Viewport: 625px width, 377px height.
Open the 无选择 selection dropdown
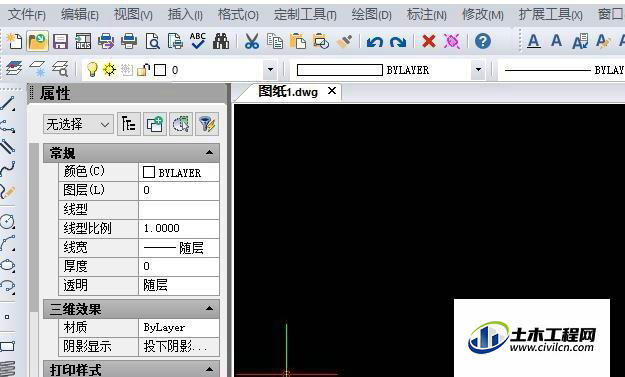(78, 124)
